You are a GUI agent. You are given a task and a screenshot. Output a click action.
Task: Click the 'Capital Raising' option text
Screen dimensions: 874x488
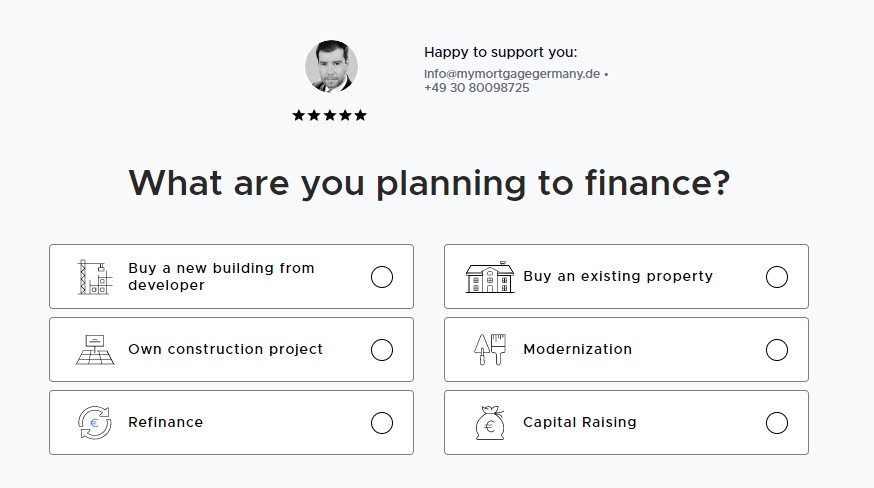[x=579, y=422]
